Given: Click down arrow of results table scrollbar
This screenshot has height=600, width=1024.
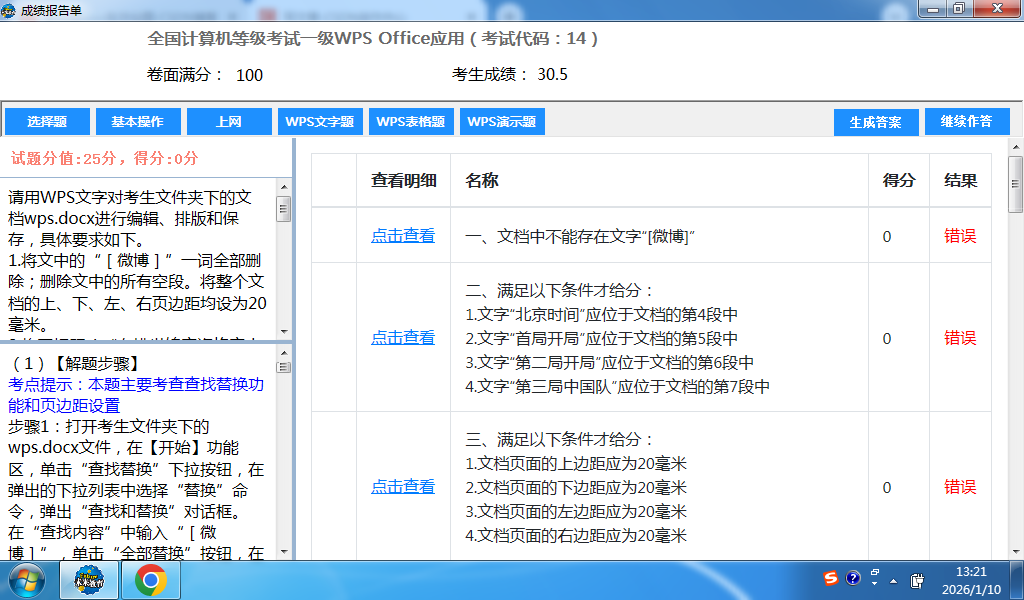Looking at the screenshot, I should [1016, 552].
